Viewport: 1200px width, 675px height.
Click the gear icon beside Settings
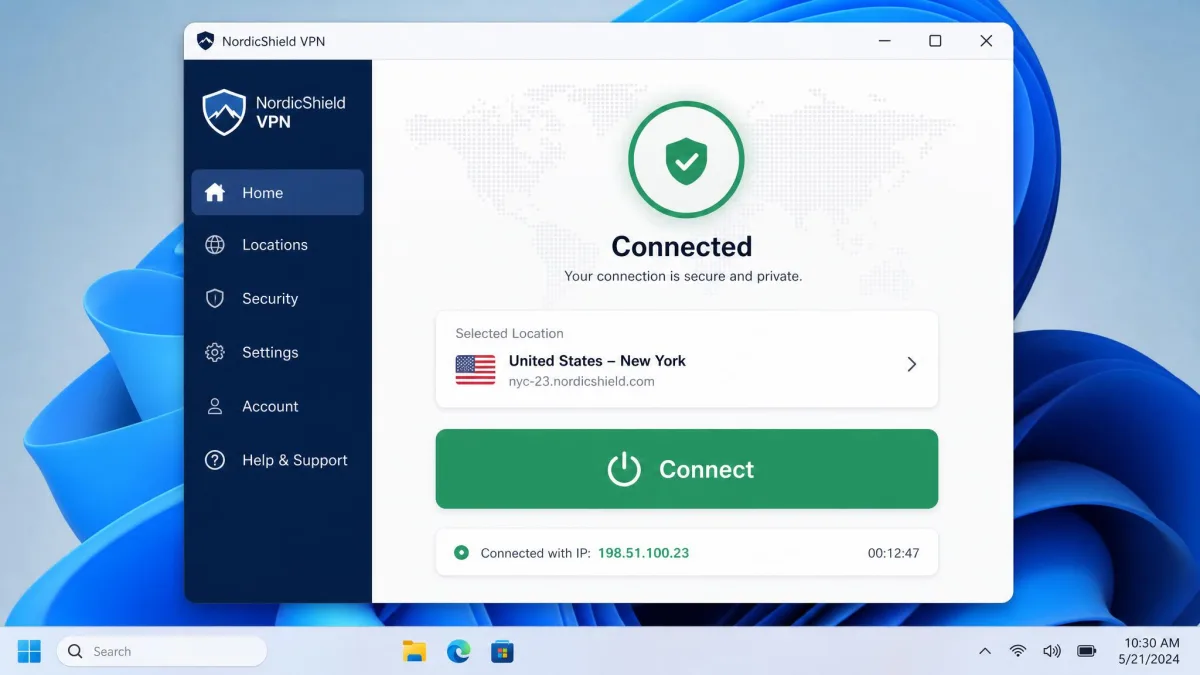[x=215, y=353]
